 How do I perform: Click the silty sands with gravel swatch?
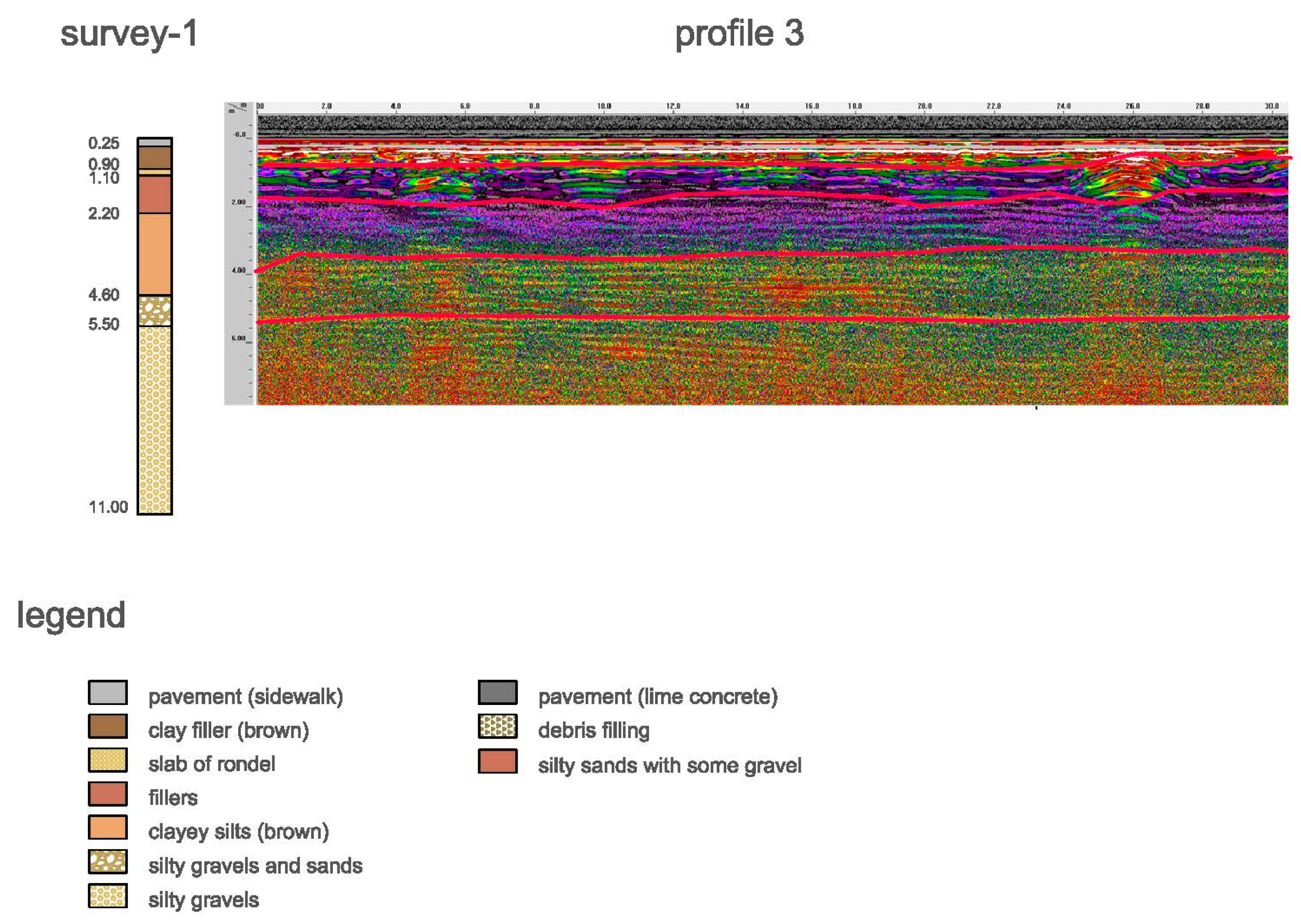point(498,761)
